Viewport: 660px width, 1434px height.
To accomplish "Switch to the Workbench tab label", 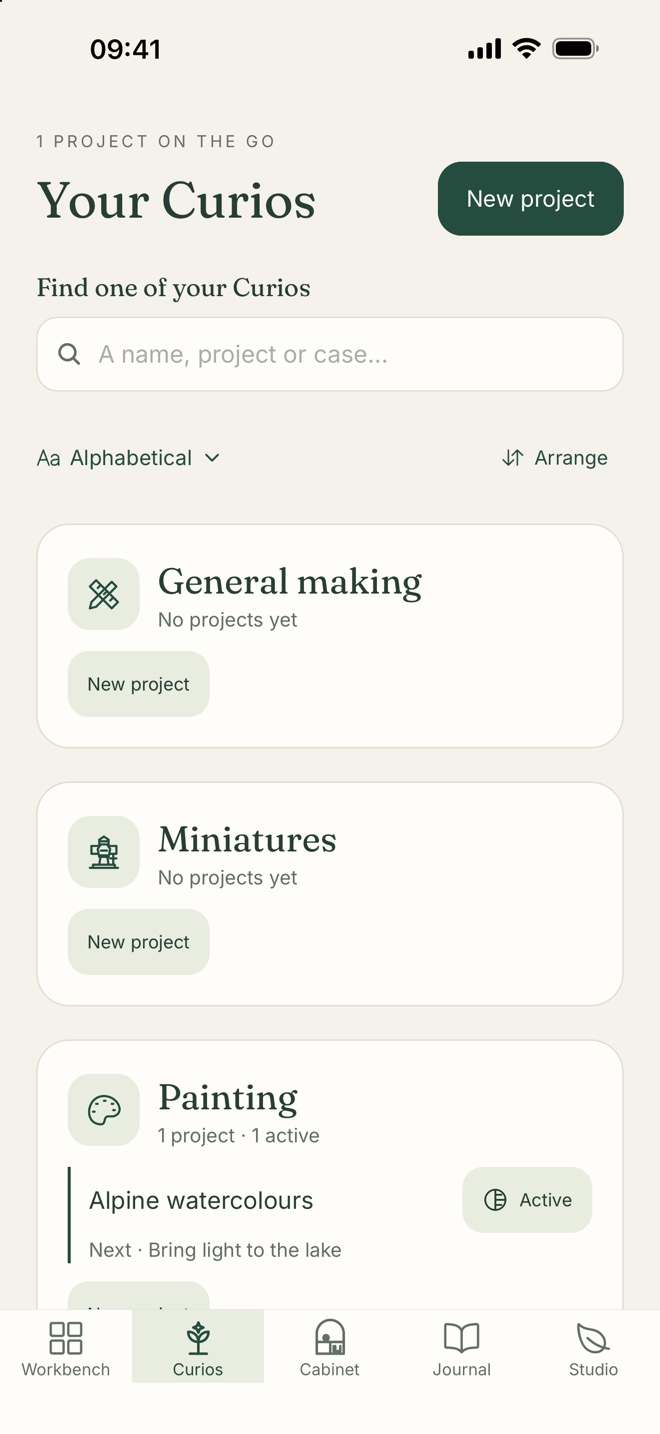I will coord(66,1370).
